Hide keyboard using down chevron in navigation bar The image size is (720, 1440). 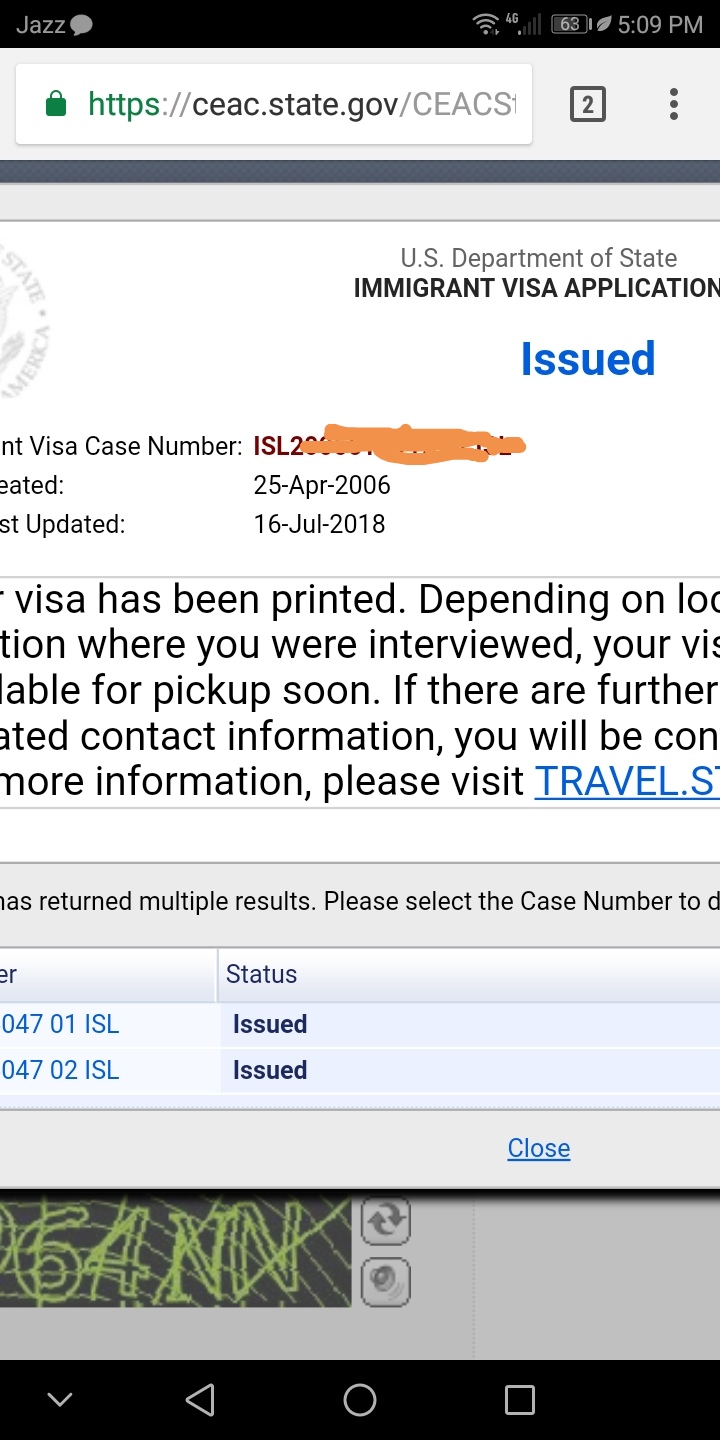click(x=60, y=1400)
